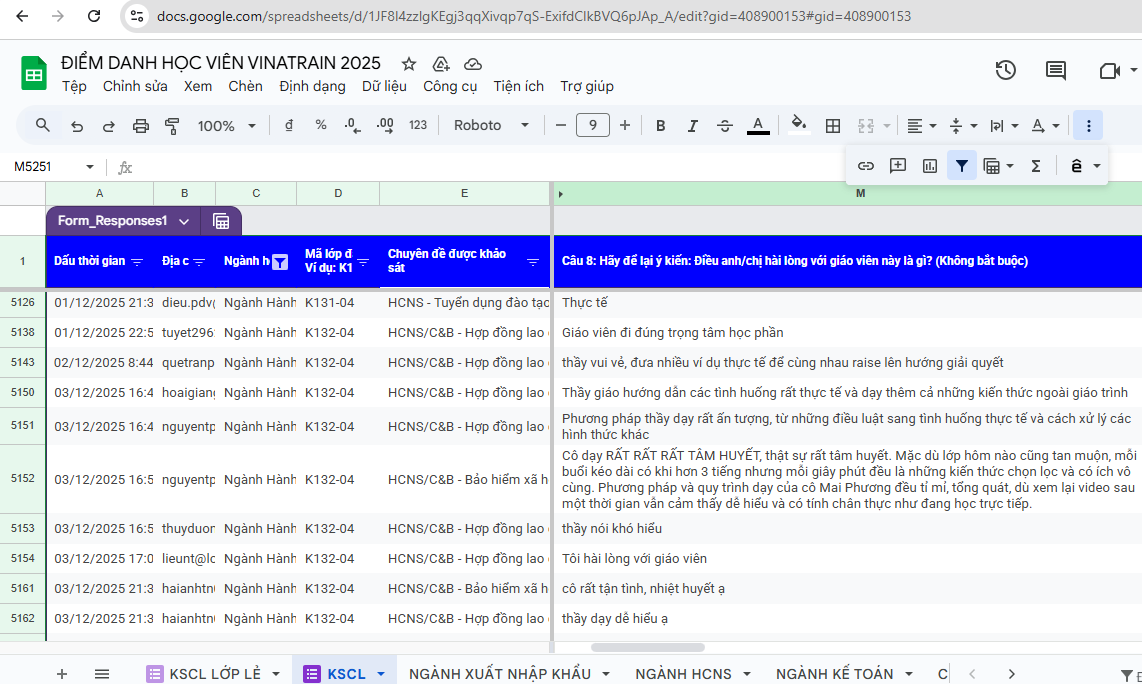The image size is (1142, 684).
Task: Increase font size with plus button
Action: pyautogui.click(x=625, y=125)
